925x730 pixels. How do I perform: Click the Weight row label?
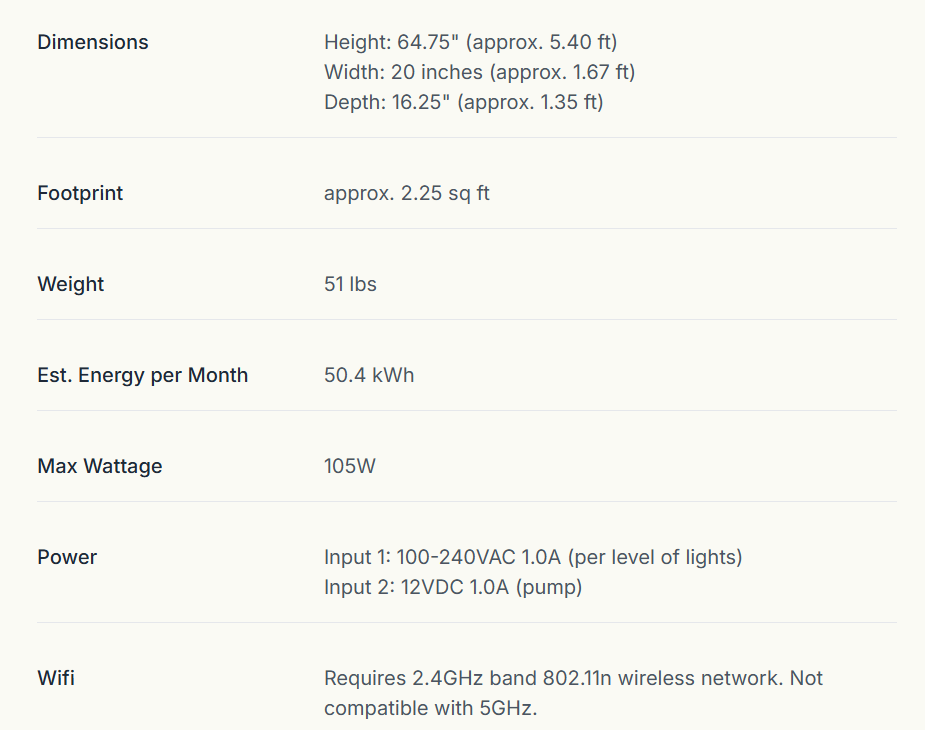[x=70, y=284]
